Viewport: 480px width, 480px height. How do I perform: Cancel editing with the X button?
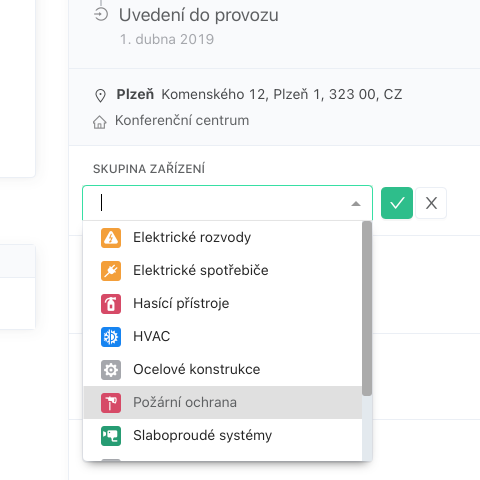(431, 203)
